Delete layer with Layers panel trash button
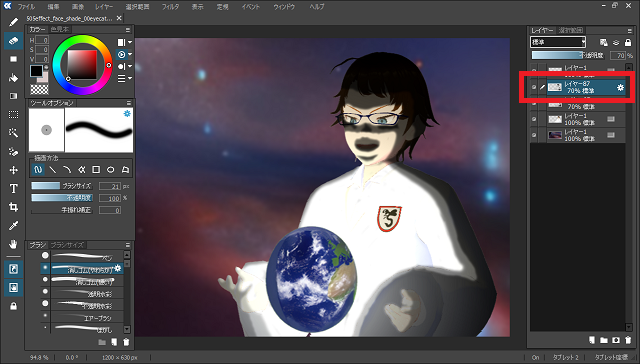This screenshot has height=364, width=640. pos(628,340)
